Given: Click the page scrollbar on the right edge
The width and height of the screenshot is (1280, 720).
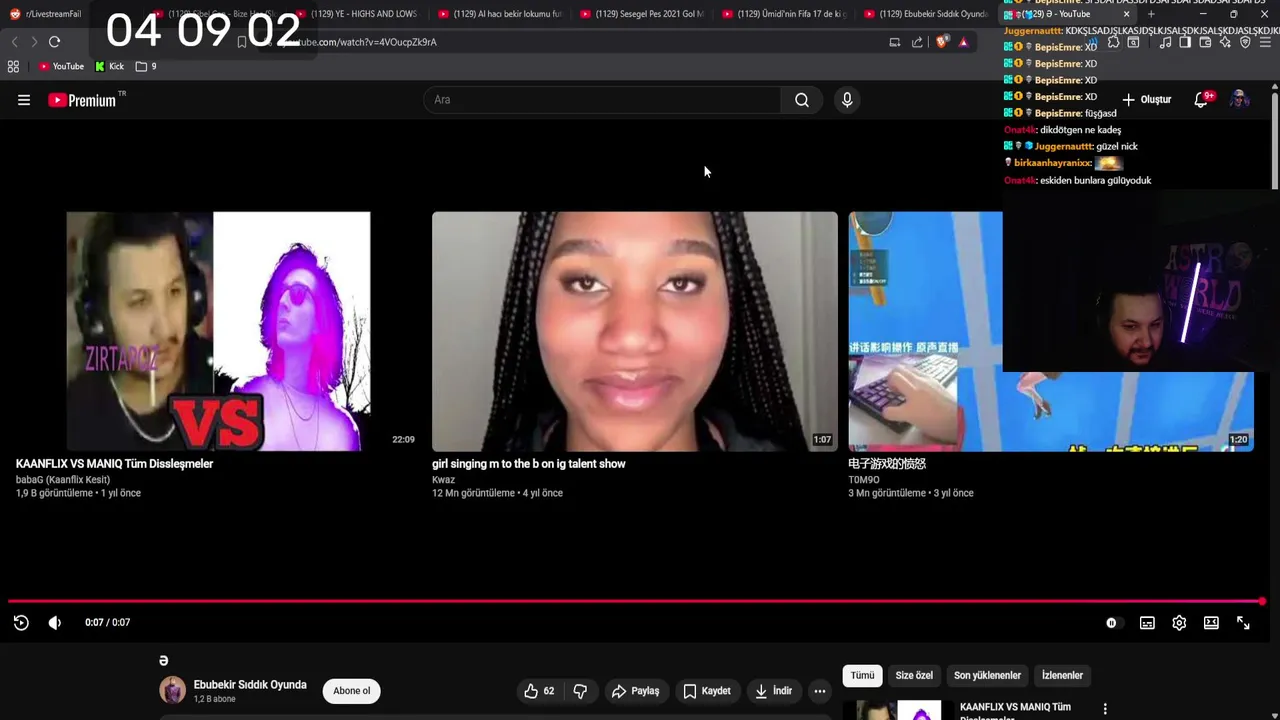Looking at the screenshot, I should [x=1275, y=140].
